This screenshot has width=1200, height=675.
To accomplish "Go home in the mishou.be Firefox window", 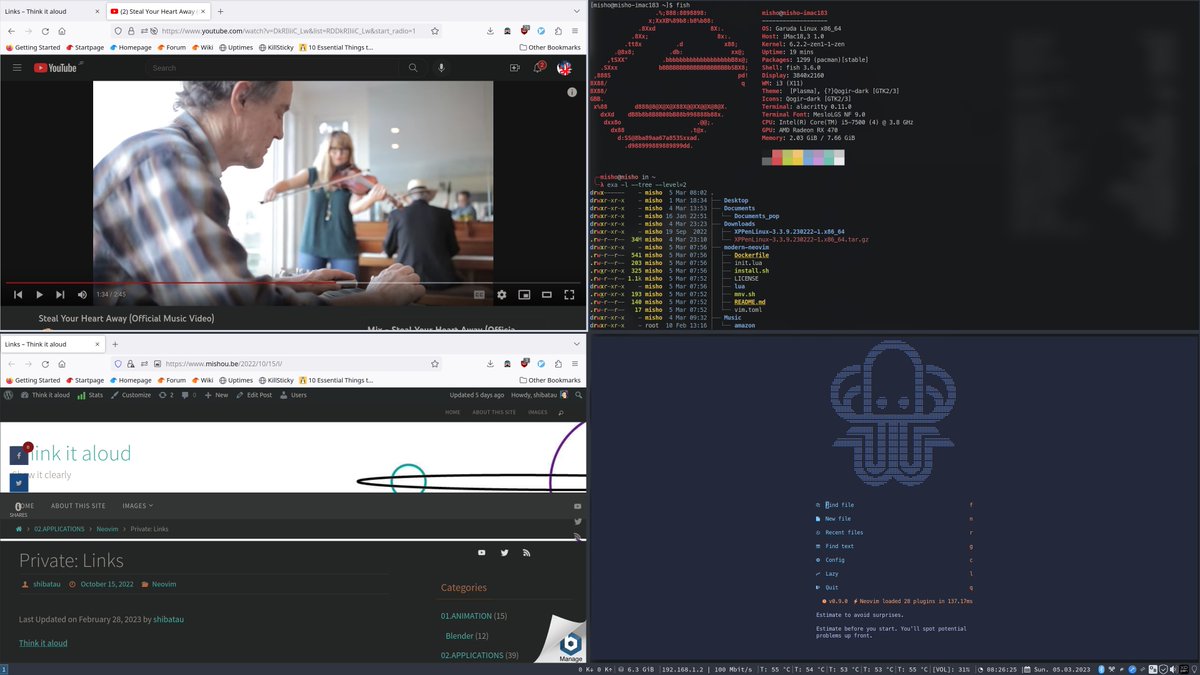I will 61,364.
